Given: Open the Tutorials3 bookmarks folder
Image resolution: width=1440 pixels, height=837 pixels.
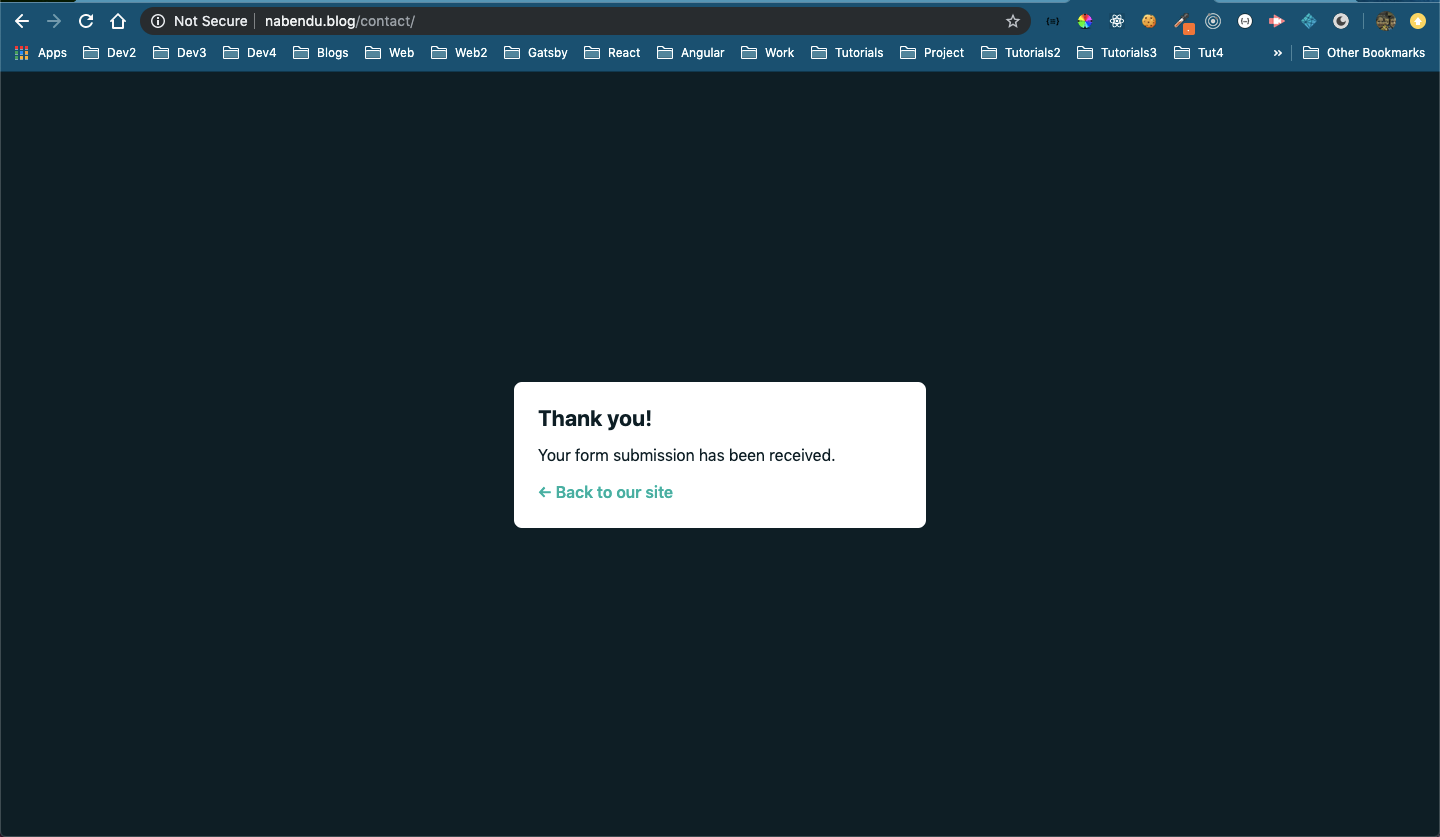Looking at the screenshot, I should [1117, 53].
